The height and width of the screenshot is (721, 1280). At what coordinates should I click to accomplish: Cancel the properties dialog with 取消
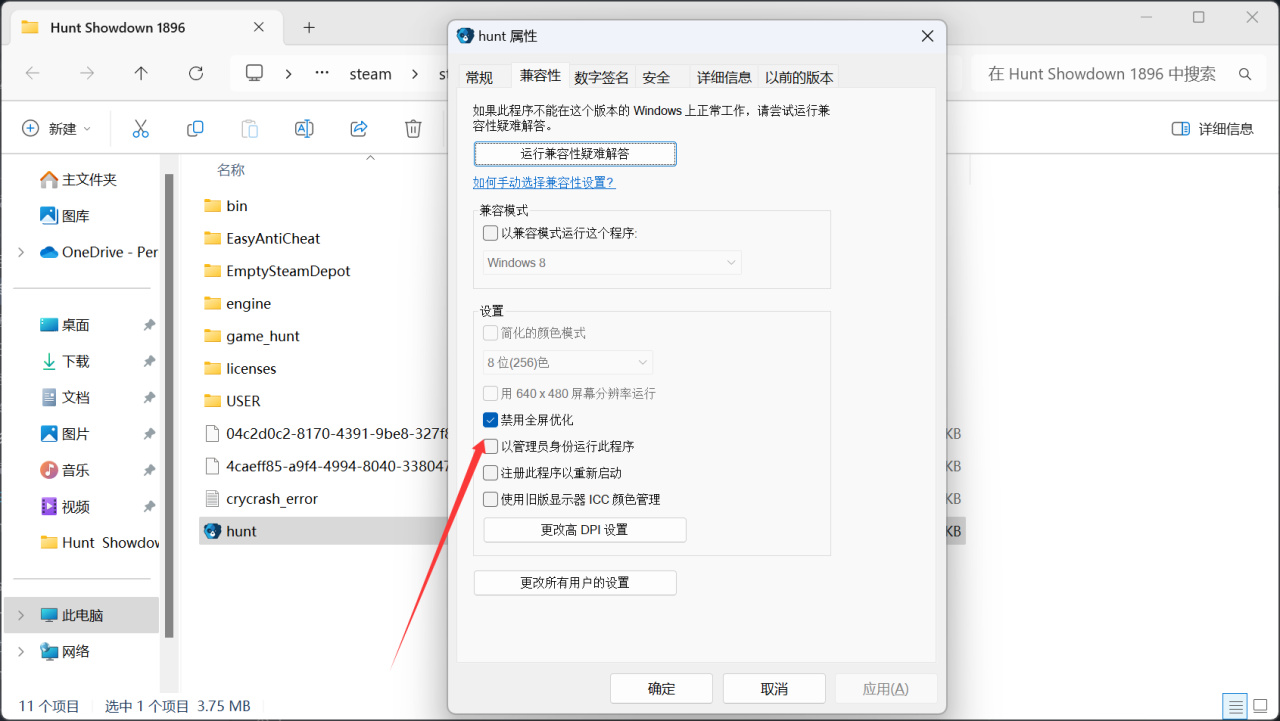[774, 689]
